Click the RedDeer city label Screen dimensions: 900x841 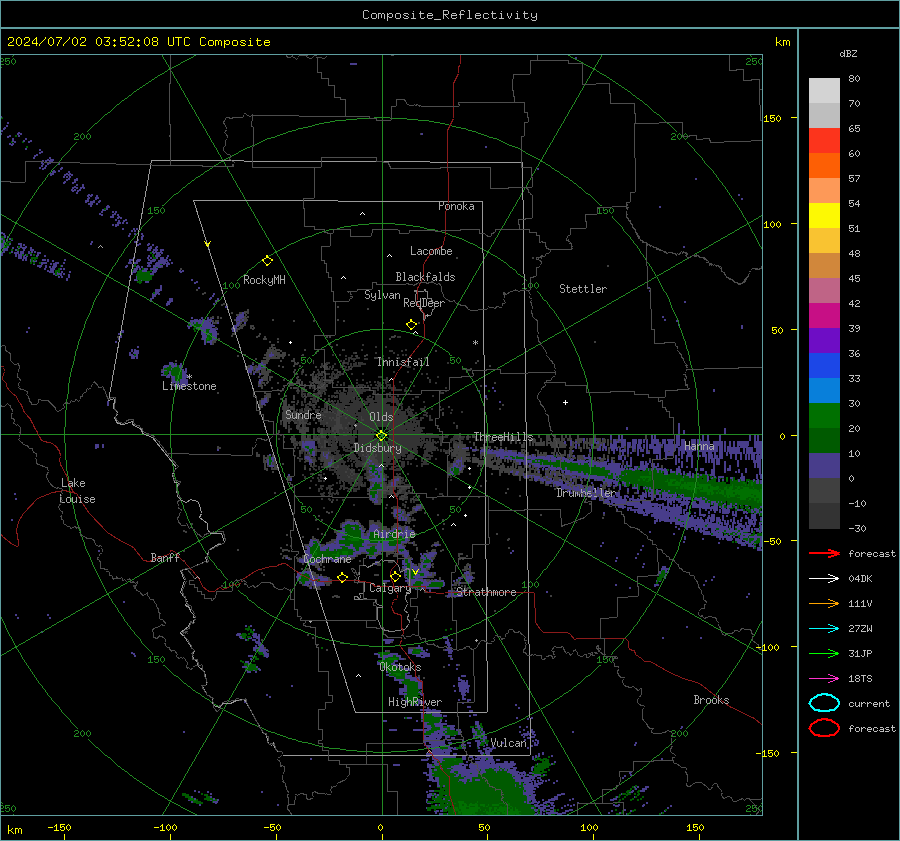point(424,303)
